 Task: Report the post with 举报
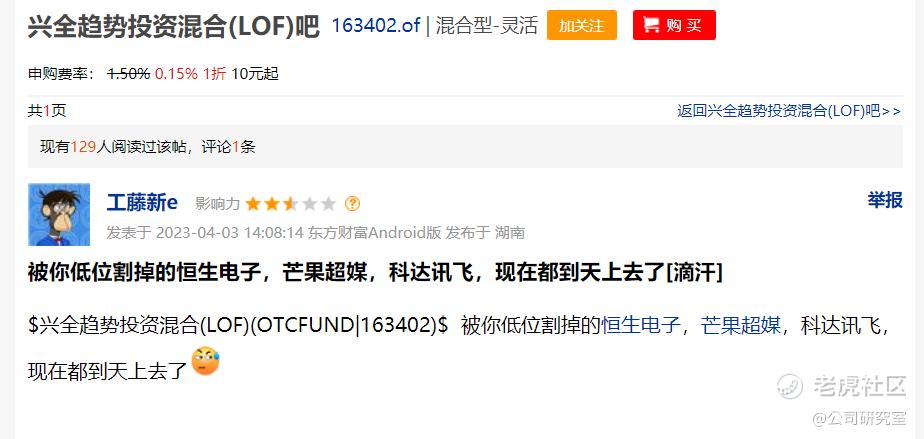point(885,200)
